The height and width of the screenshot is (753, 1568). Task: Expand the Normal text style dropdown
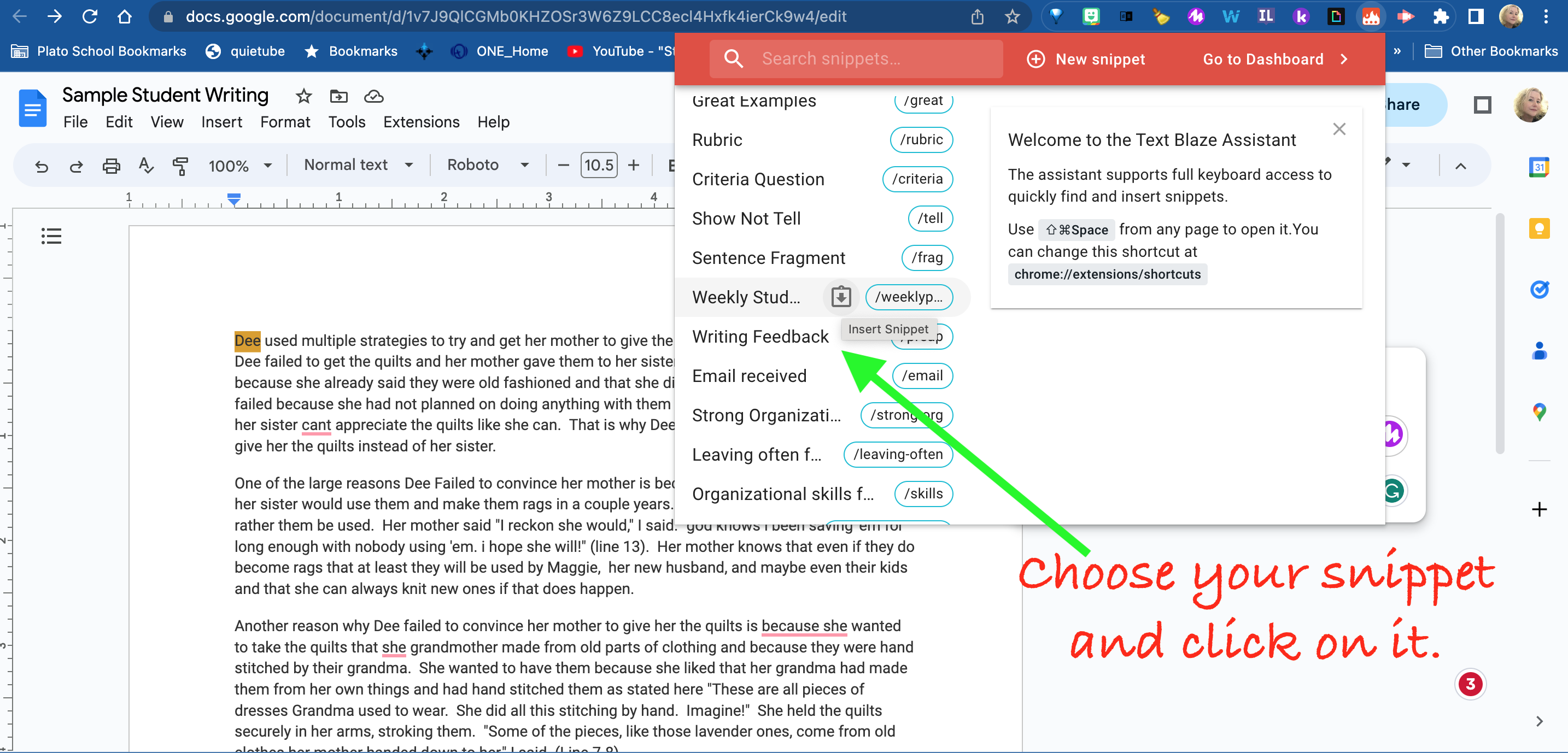(x=359, y=165)
